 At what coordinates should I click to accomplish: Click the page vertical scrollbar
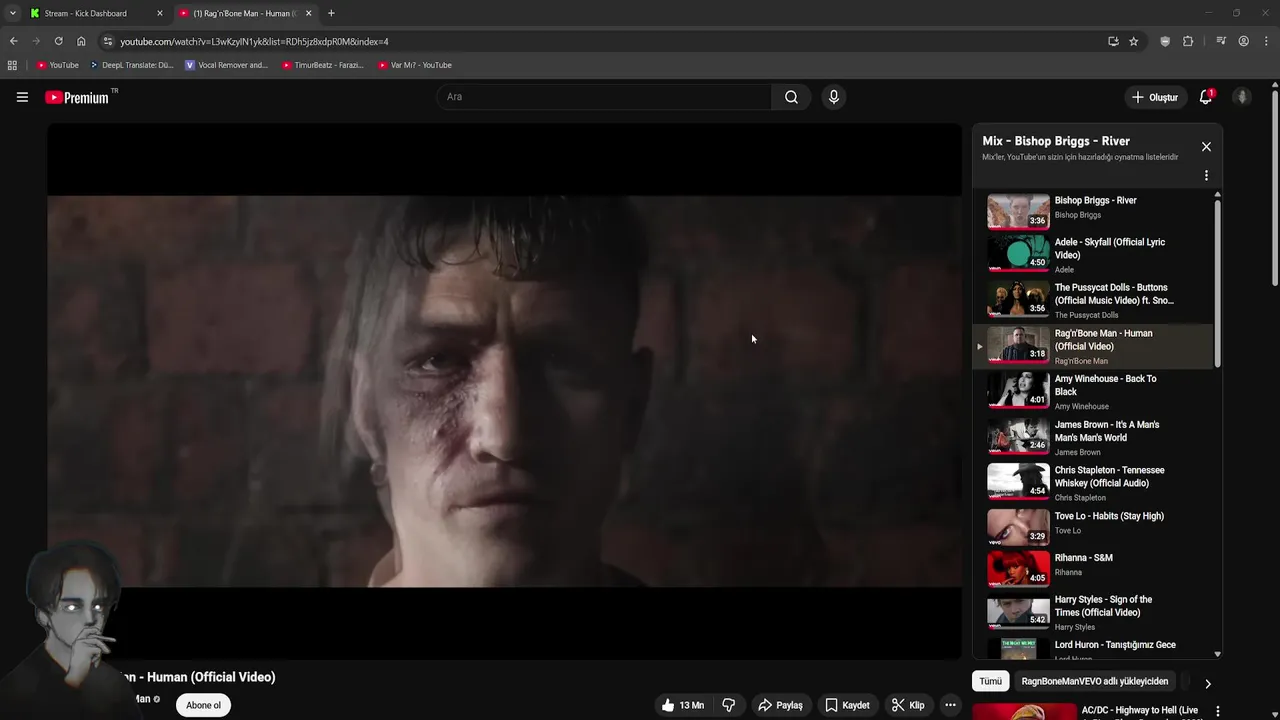tap(1275, 188)
